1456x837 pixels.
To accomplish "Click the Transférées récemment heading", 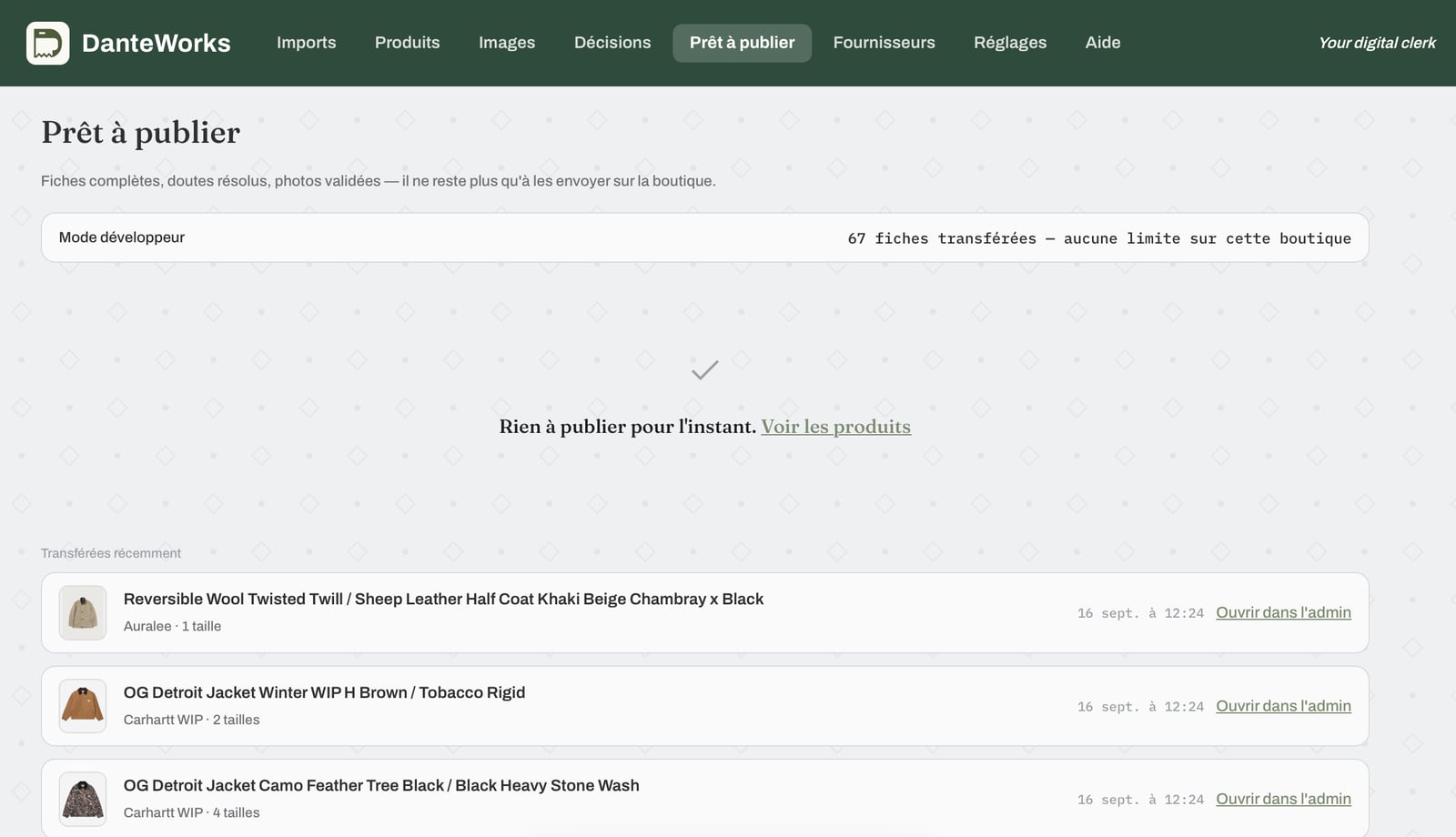I will pos(111,553).
